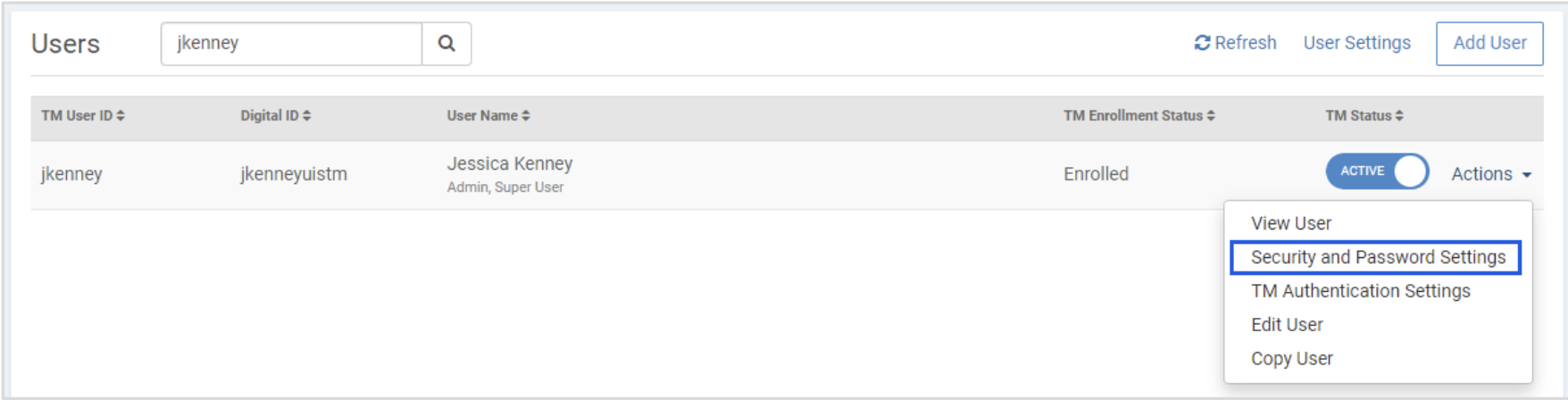
Task: Click the jkenney TM User ID cell
Action: [x=71, y=174]
